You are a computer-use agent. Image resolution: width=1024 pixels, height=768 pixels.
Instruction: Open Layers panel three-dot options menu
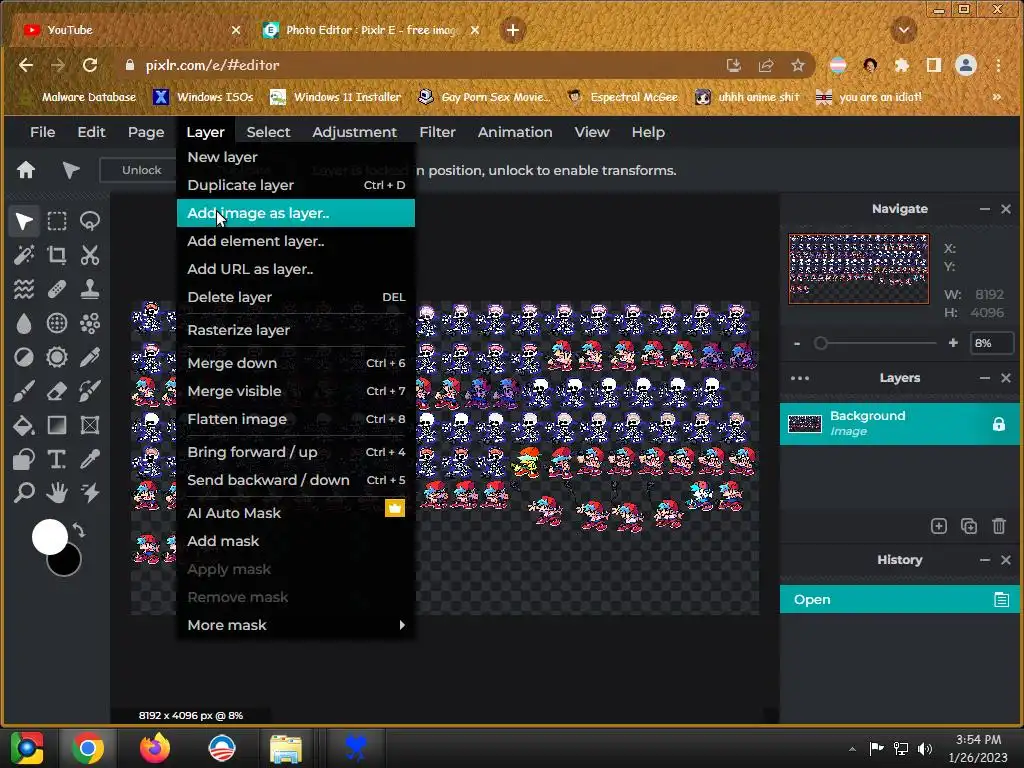click(x=800, y=378)
